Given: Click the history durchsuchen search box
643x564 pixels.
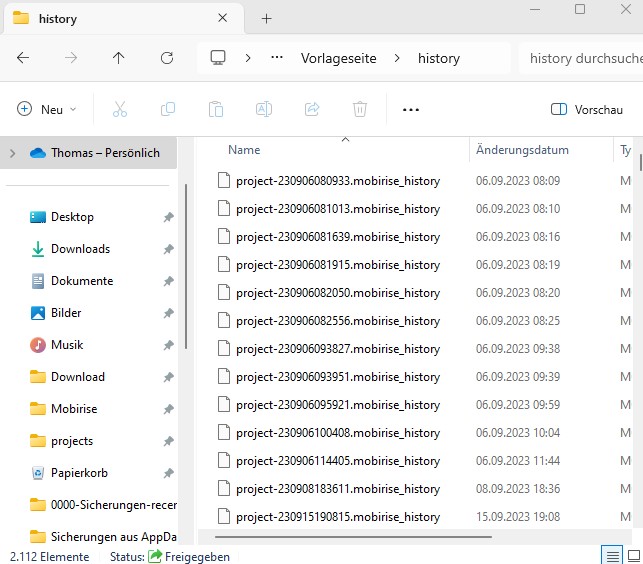Looking at the screenshot, I should (580, 58).
